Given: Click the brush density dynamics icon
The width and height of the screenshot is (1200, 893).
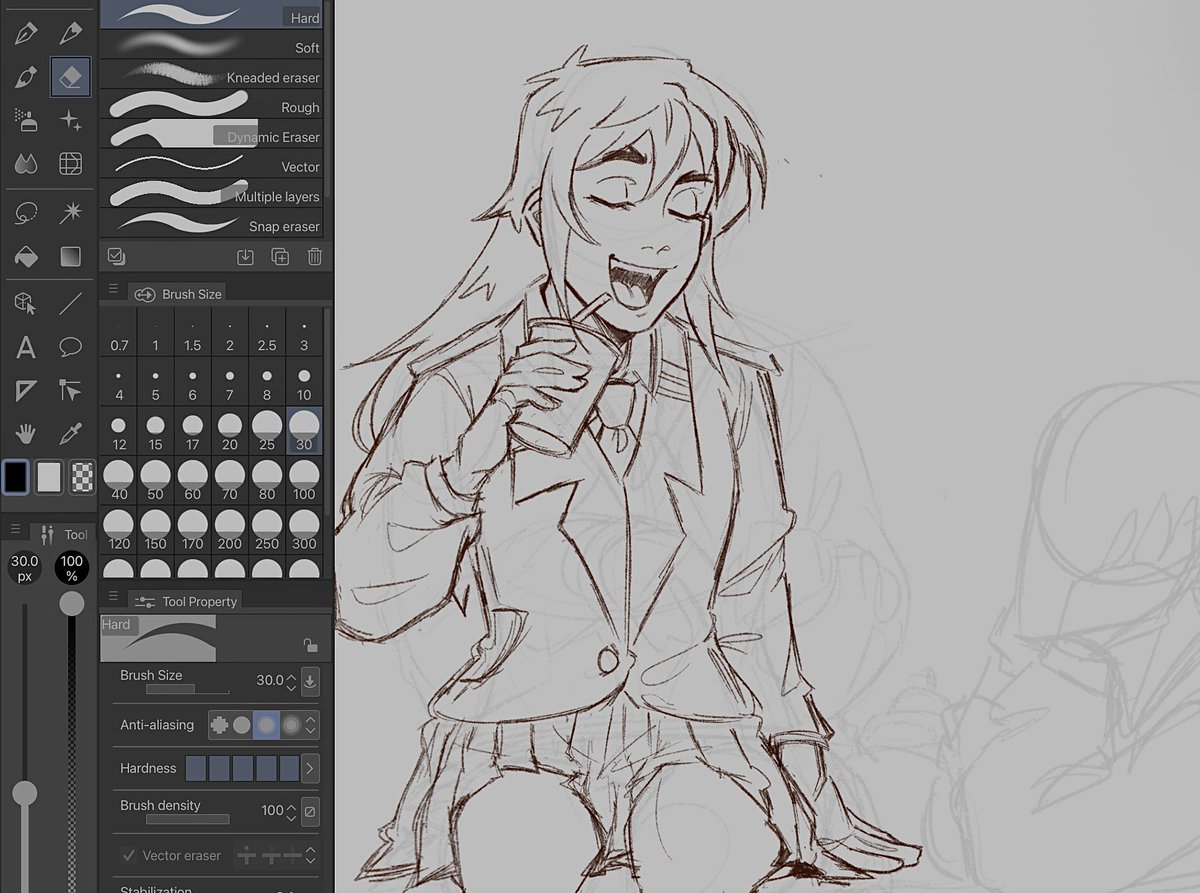Looking at the screenshot, I should 310,811.
